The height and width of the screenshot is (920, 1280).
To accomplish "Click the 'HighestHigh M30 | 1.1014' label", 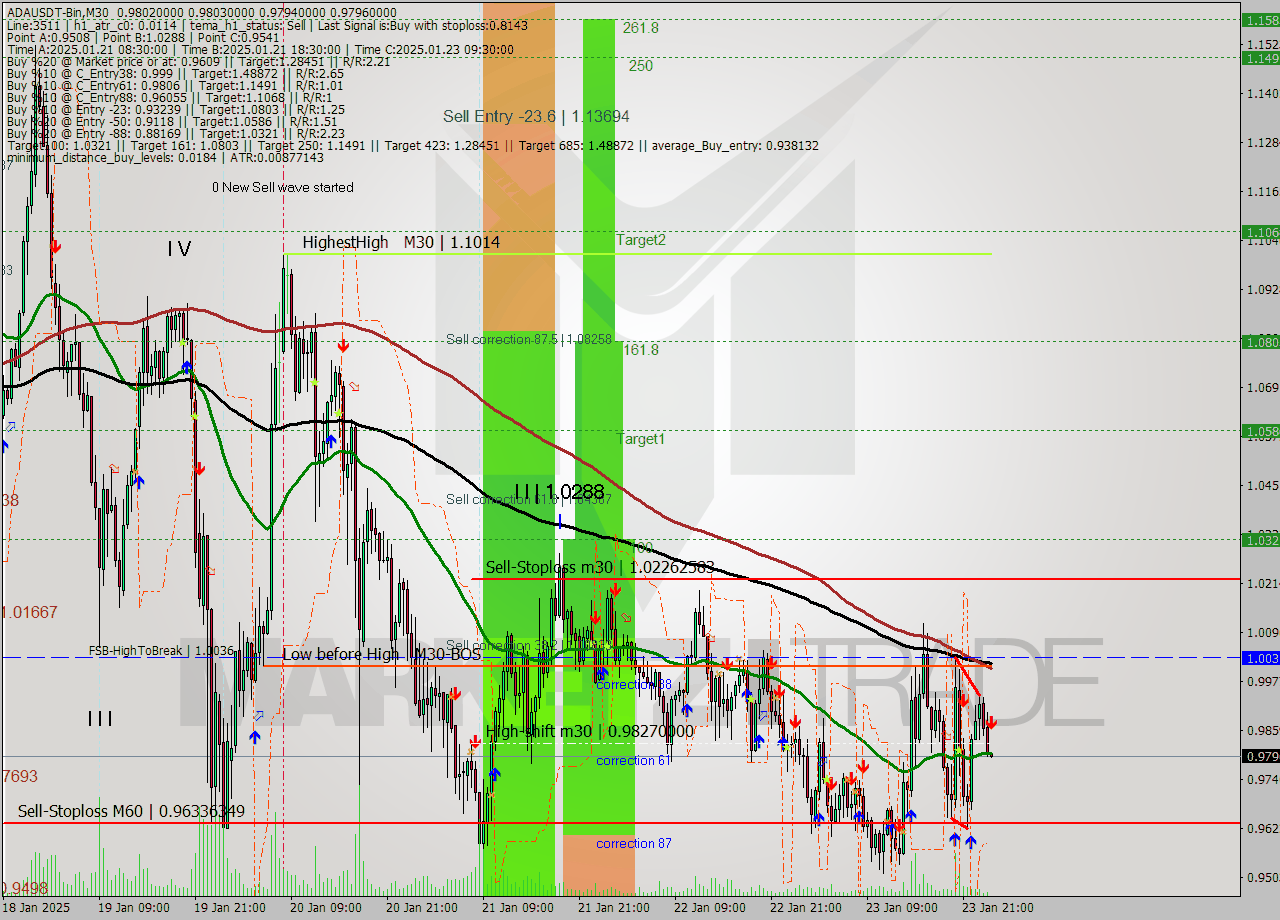I will point(401,242).
